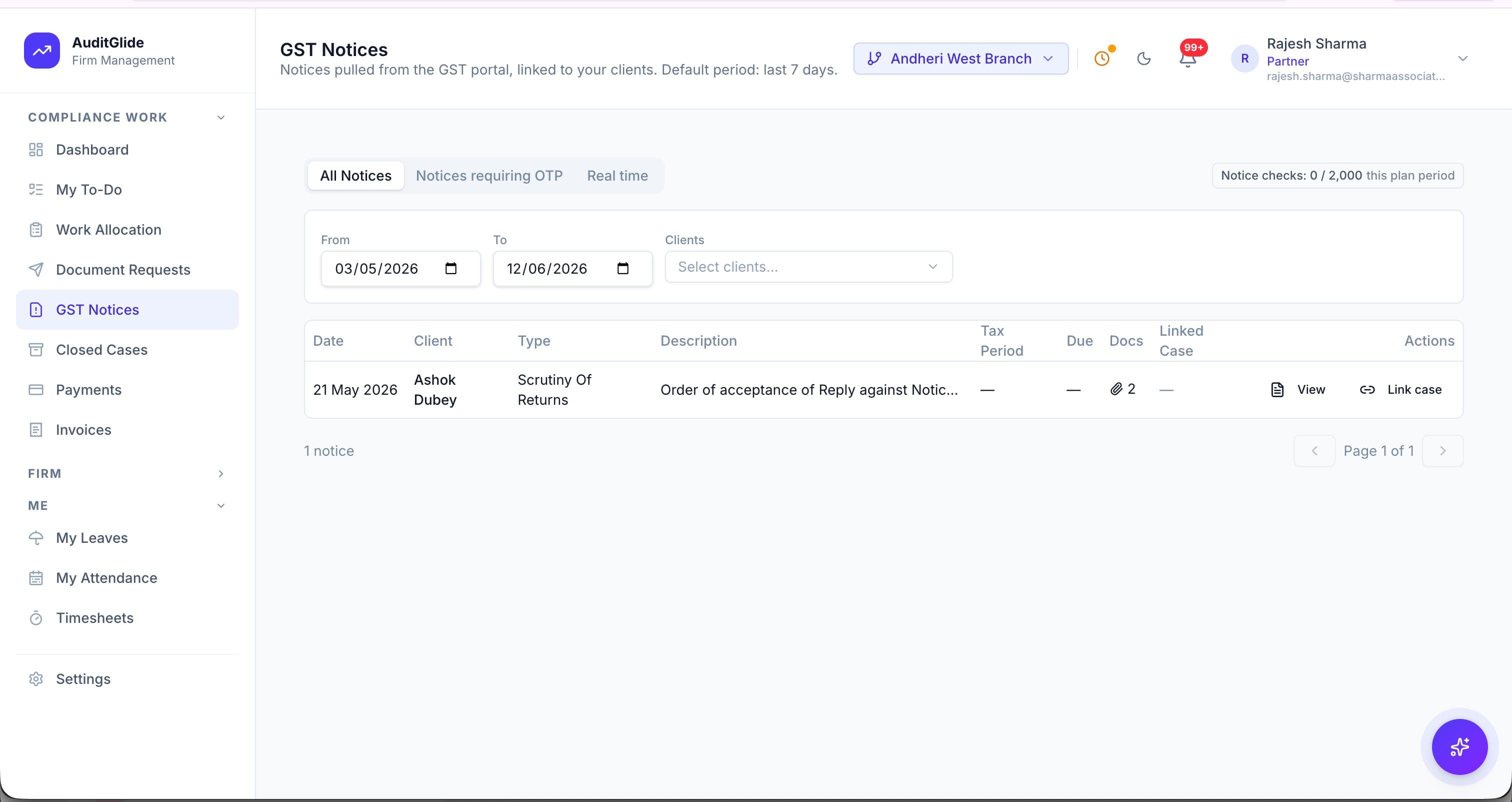Click the GST Notices page heading
1512x802 pixels.
tap(333, 50)
